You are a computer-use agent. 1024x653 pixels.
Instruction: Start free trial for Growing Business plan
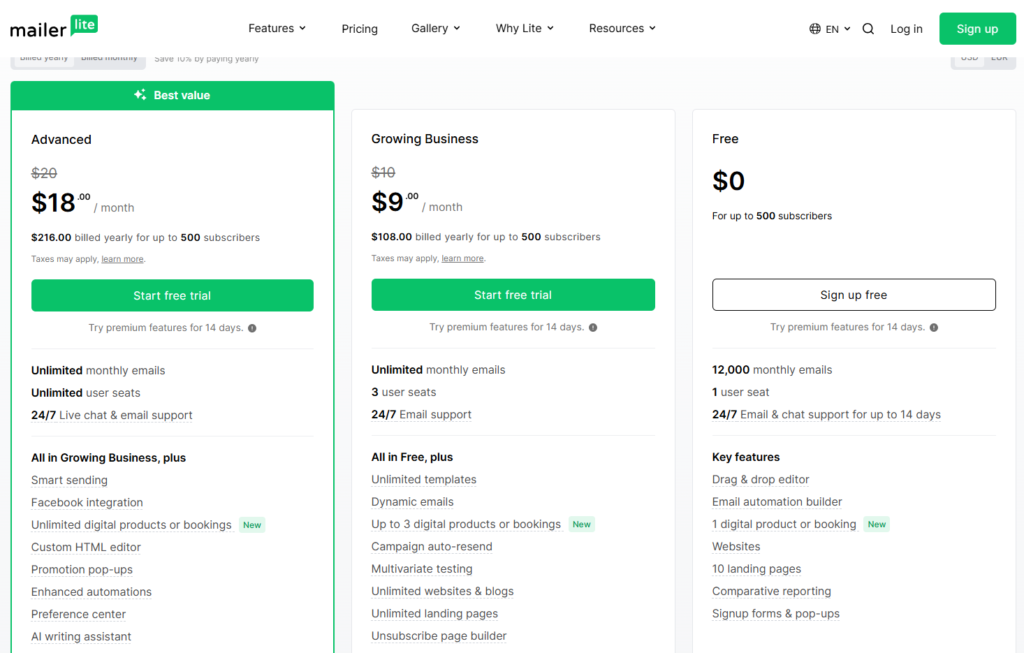[x=513, y=295]
